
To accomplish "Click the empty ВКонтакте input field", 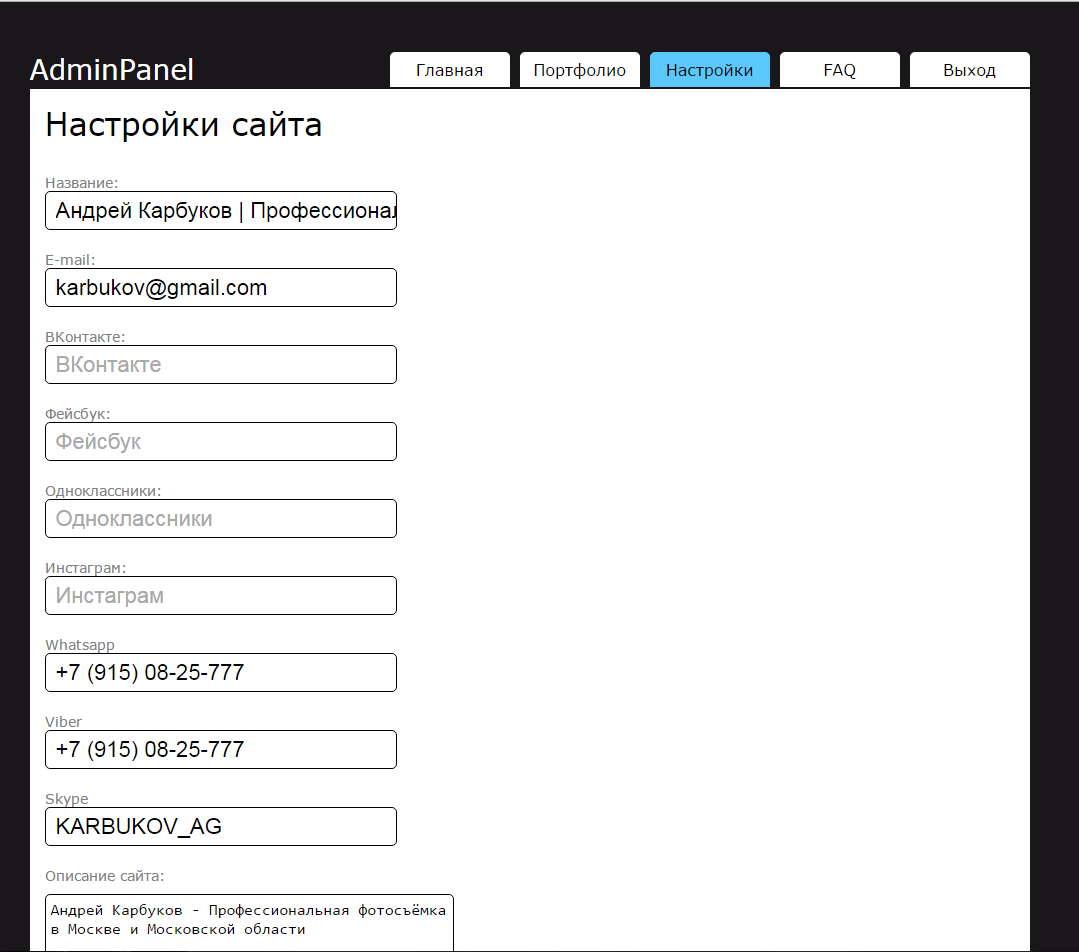I will 220,364.
